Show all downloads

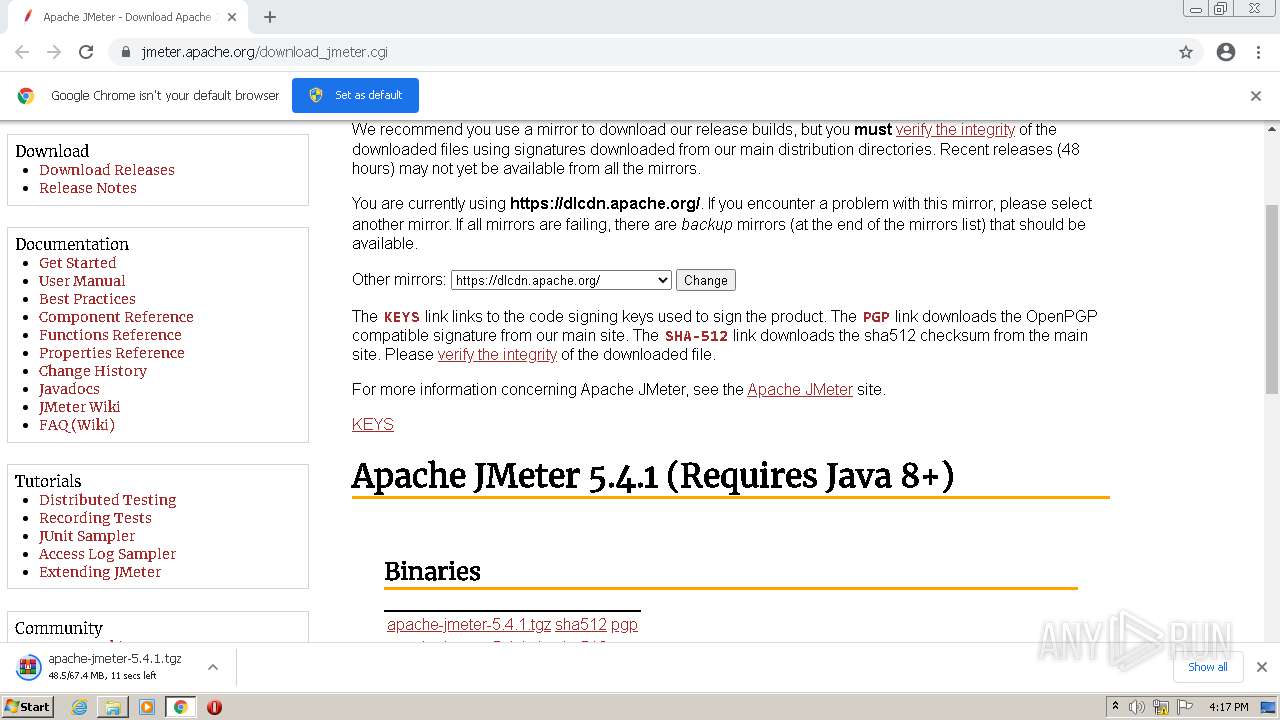pyautogui.click(x=1208, y=667)
